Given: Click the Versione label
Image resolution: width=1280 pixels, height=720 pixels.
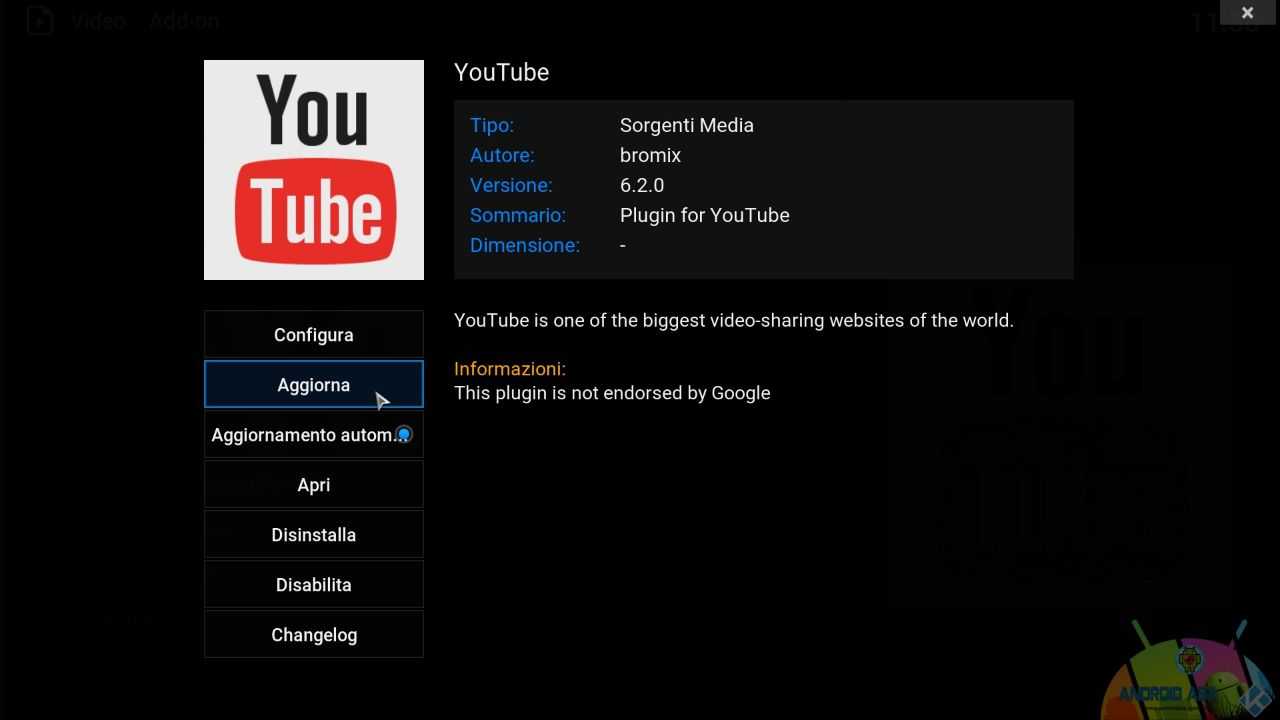Looking at the screenshot, I should pos(511,185).
